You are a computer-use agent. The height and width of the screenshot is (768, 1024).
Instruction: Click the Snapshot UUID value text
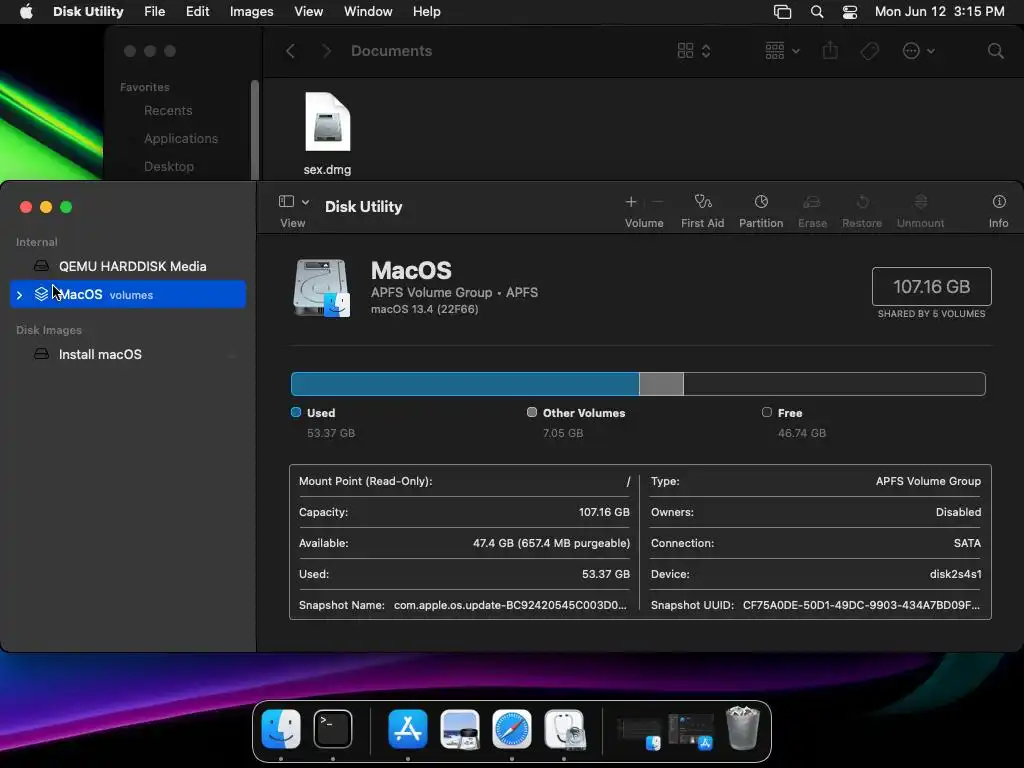tap(861, 605)
